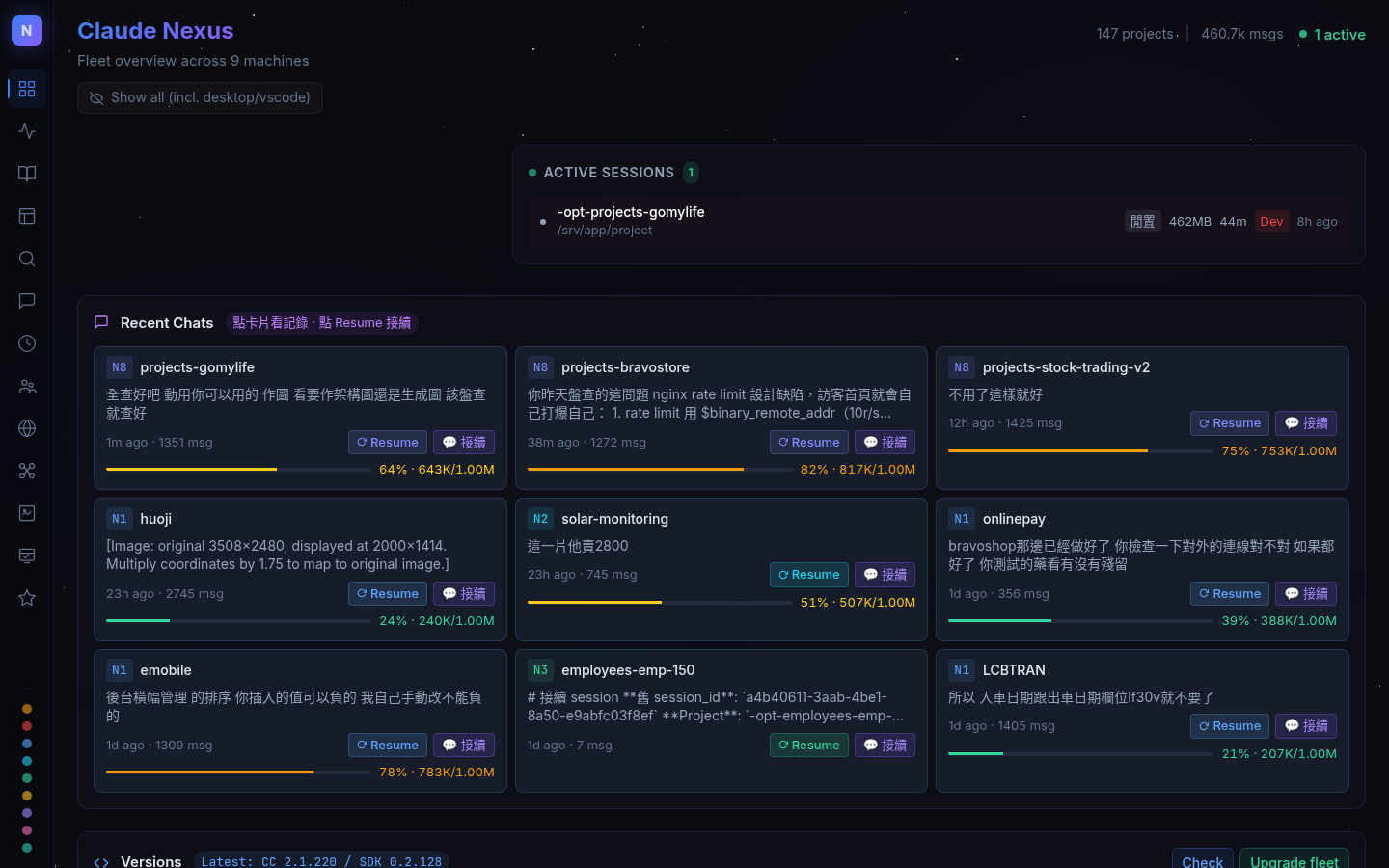Viewport: 1389px width, 868px height.
Task: Click the "147 projects" stat
Action: pyautogui.click(x=1135, y=34)
